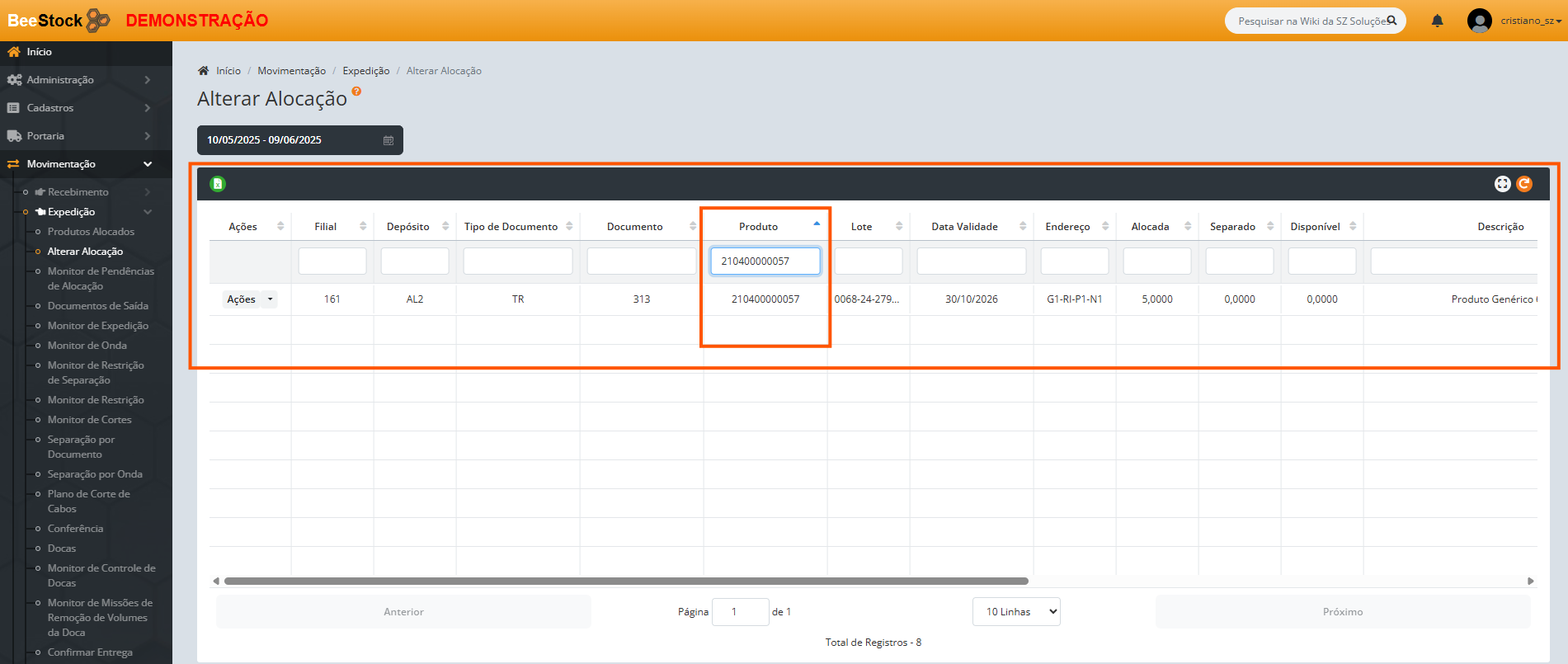Image resolution: width=1568 pixels, height=664 pixels.
Task: Click the green Excel export icon
Action: point(218,184)
